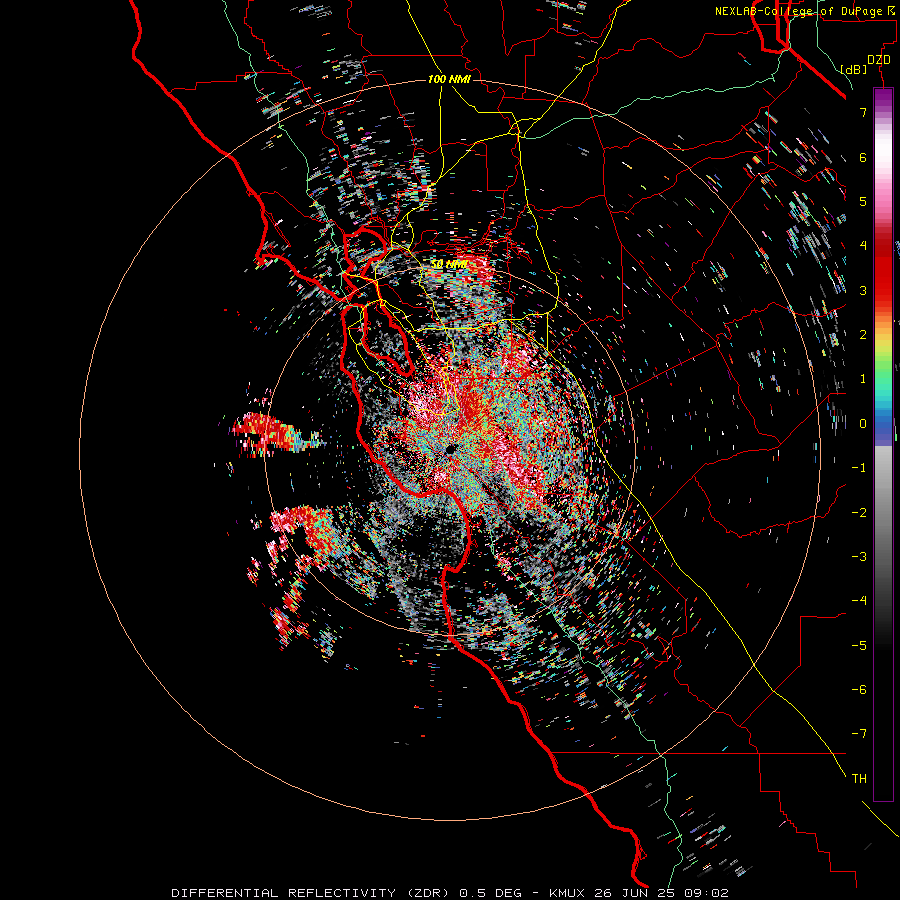Click the [dB] unit label
This screenshot has width=900, height=900.
854,69
